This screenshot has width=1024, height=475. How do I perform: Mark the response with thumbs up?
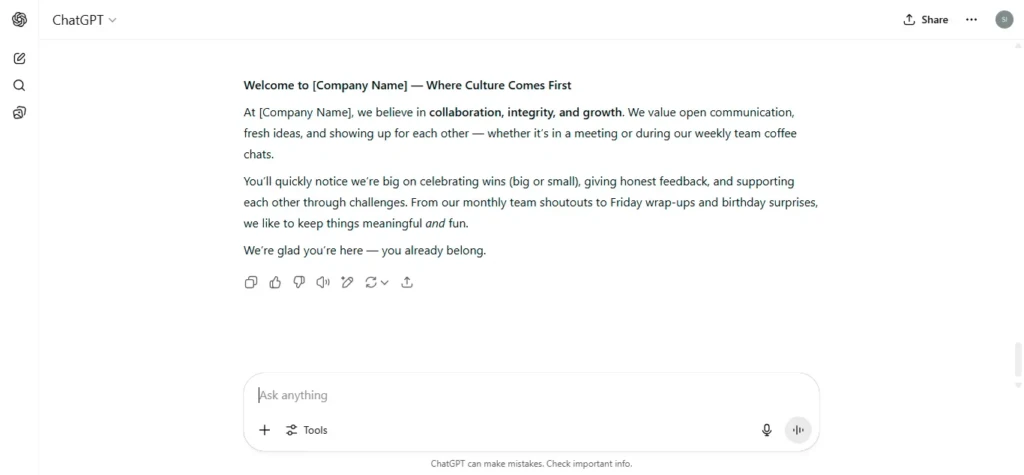coord(275,282)
